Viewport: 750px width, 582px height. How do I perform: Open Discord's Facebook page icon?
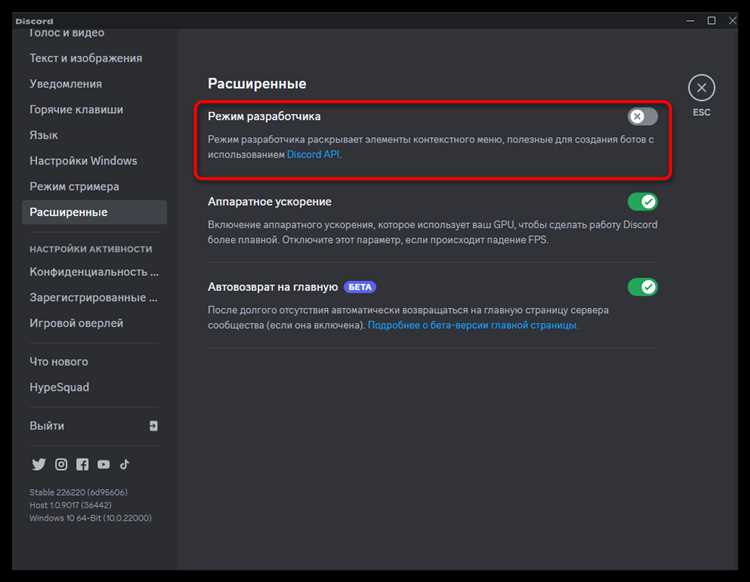tap(82, 464)
